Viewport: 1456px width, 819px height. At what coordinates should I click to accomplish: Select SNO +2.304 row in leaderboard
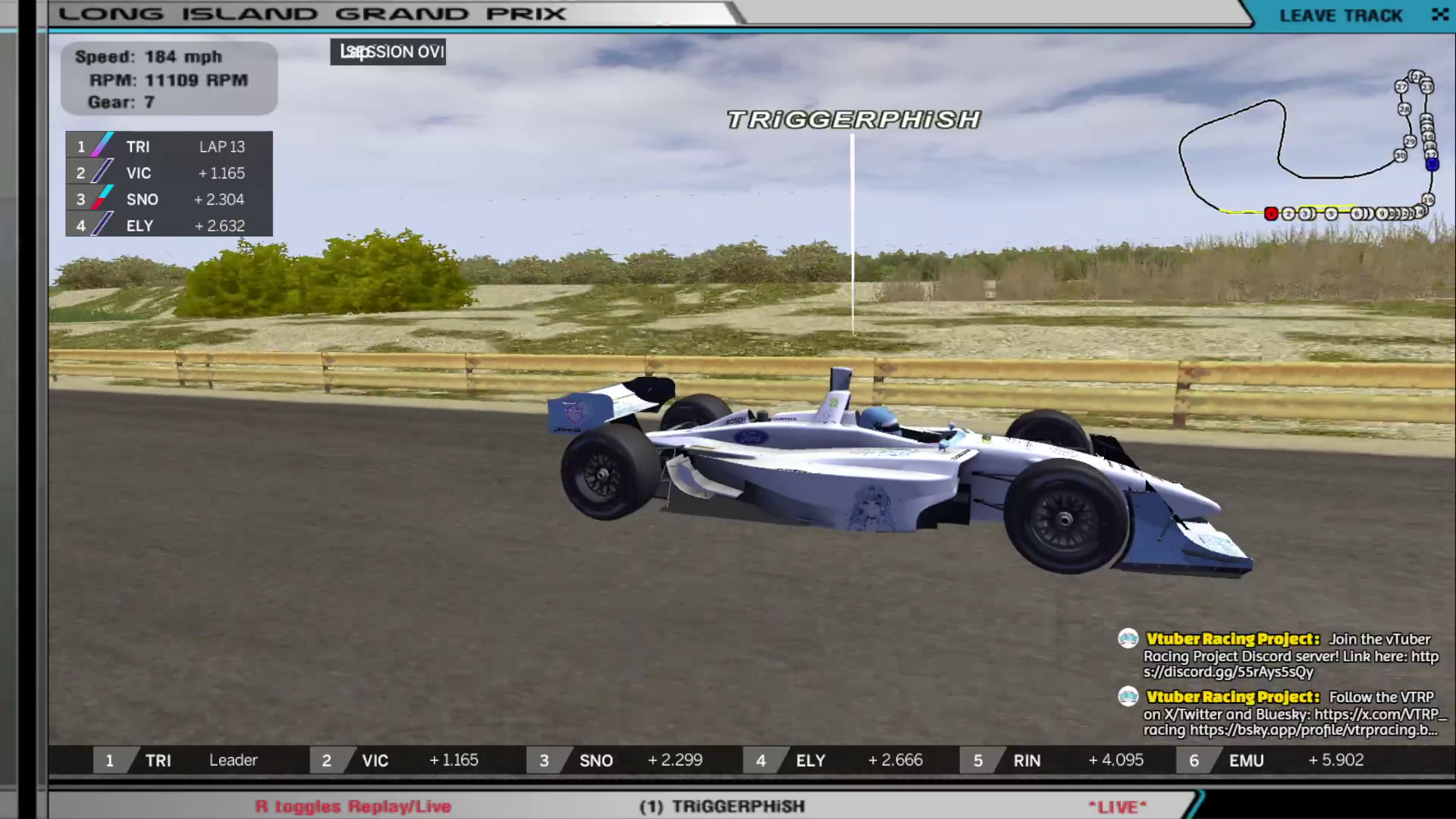point(168,199)
